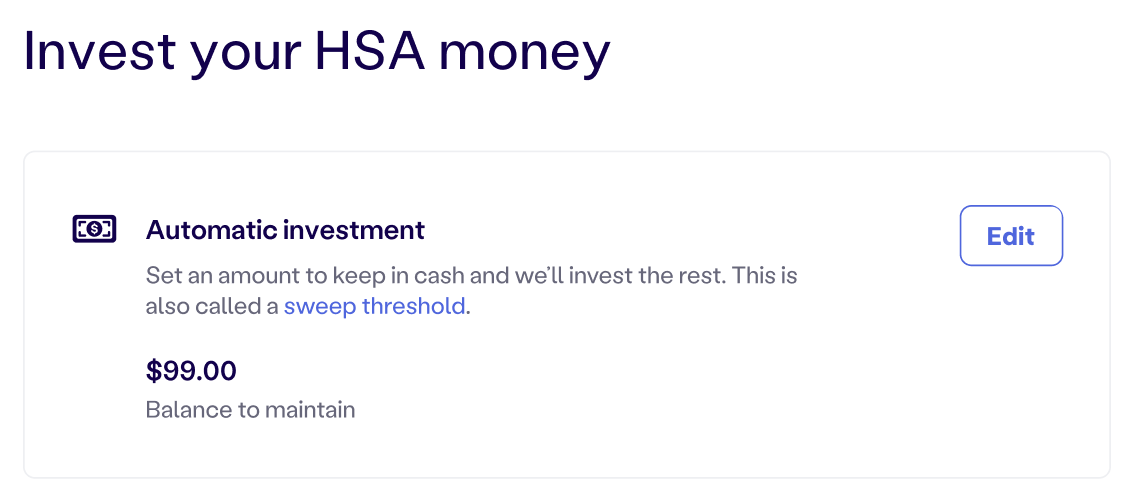This screenshot has height=490, width=1138.
Task: Click the 'also called a' text before link
Action: [x=212, y=306]
